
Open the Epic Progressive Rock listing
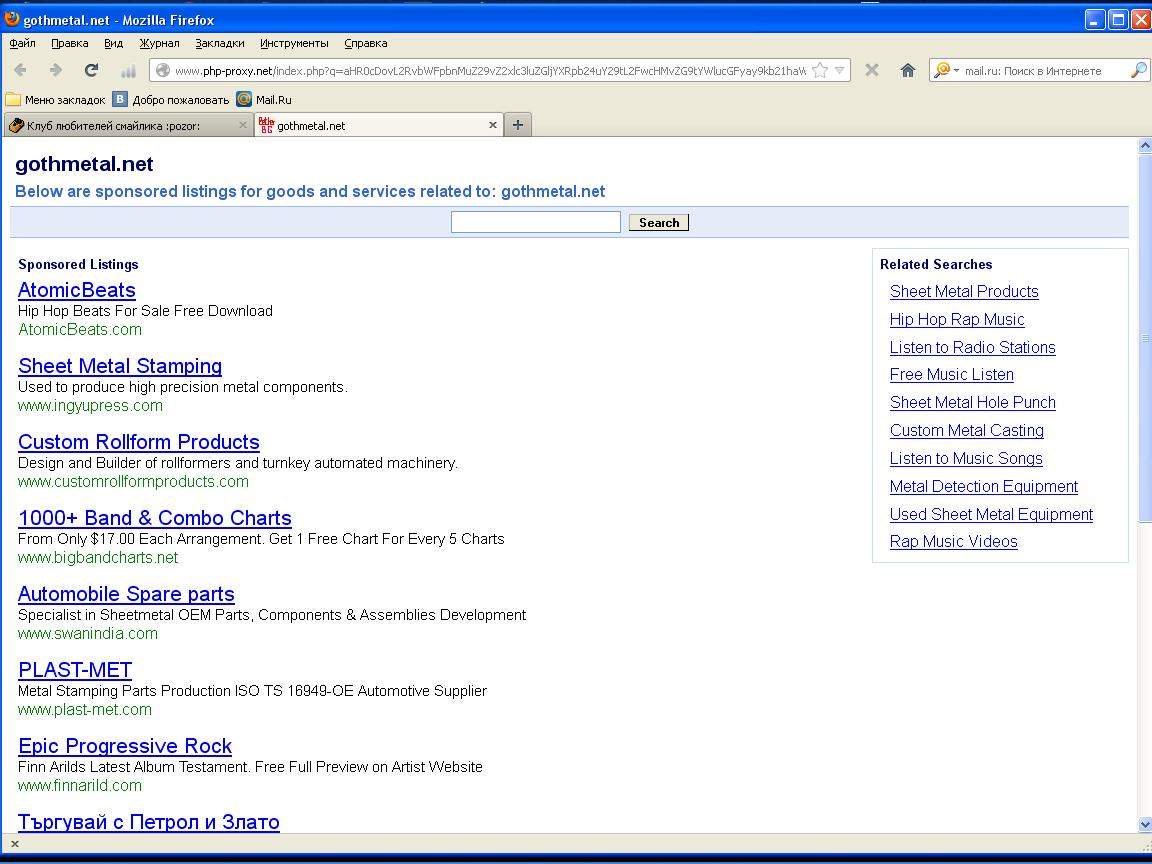tap(125, 746)
